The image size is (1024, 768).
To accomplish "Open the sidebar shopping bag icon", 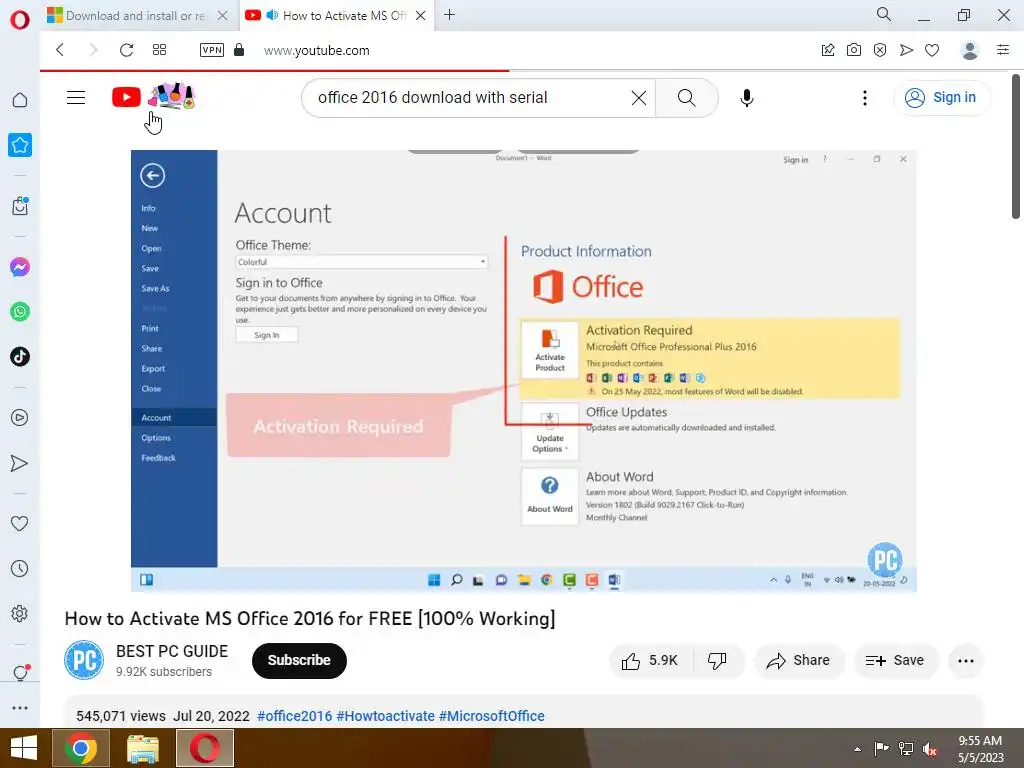I will [20, 206].
